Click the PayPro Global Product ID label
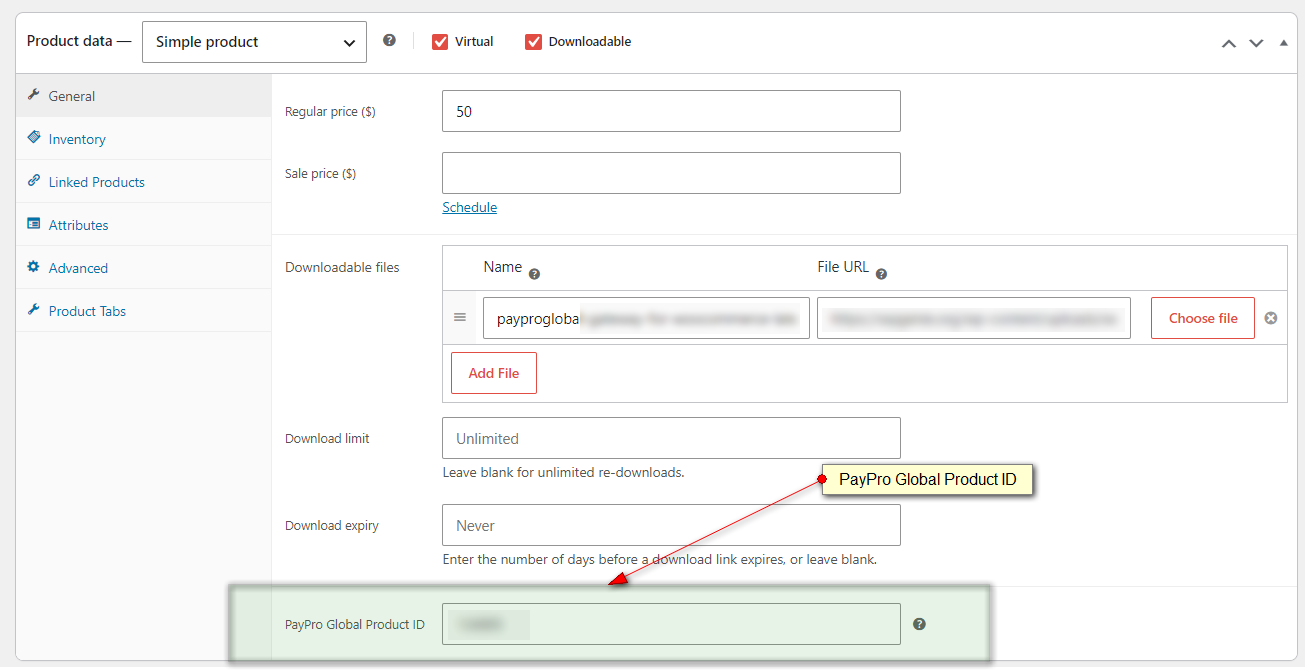The image size is (1305, 672). [x=355, y=624]
